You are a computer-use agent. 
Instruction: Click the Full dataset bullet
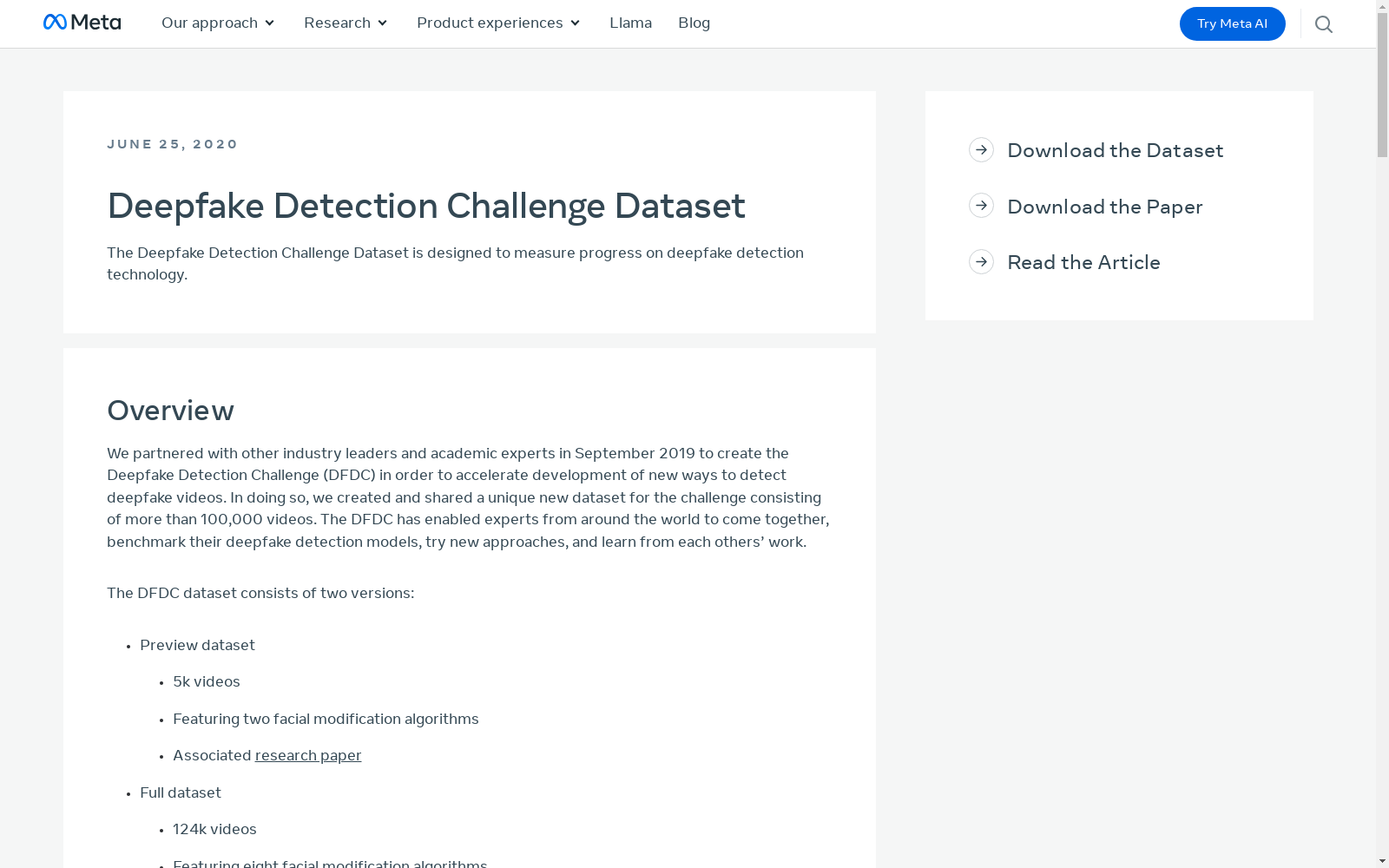click(181, 793)
